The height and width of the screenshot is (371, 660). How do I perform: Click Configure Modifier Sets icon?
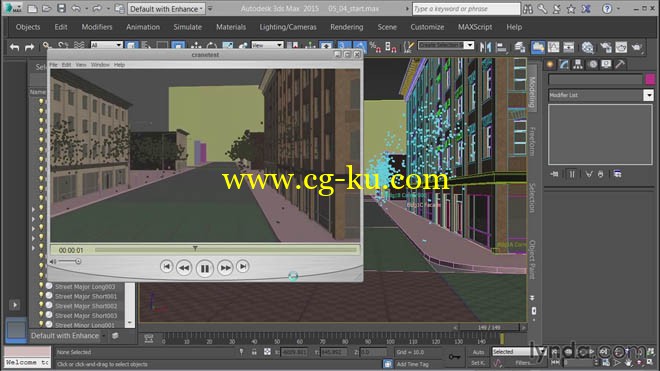[617, 174]
